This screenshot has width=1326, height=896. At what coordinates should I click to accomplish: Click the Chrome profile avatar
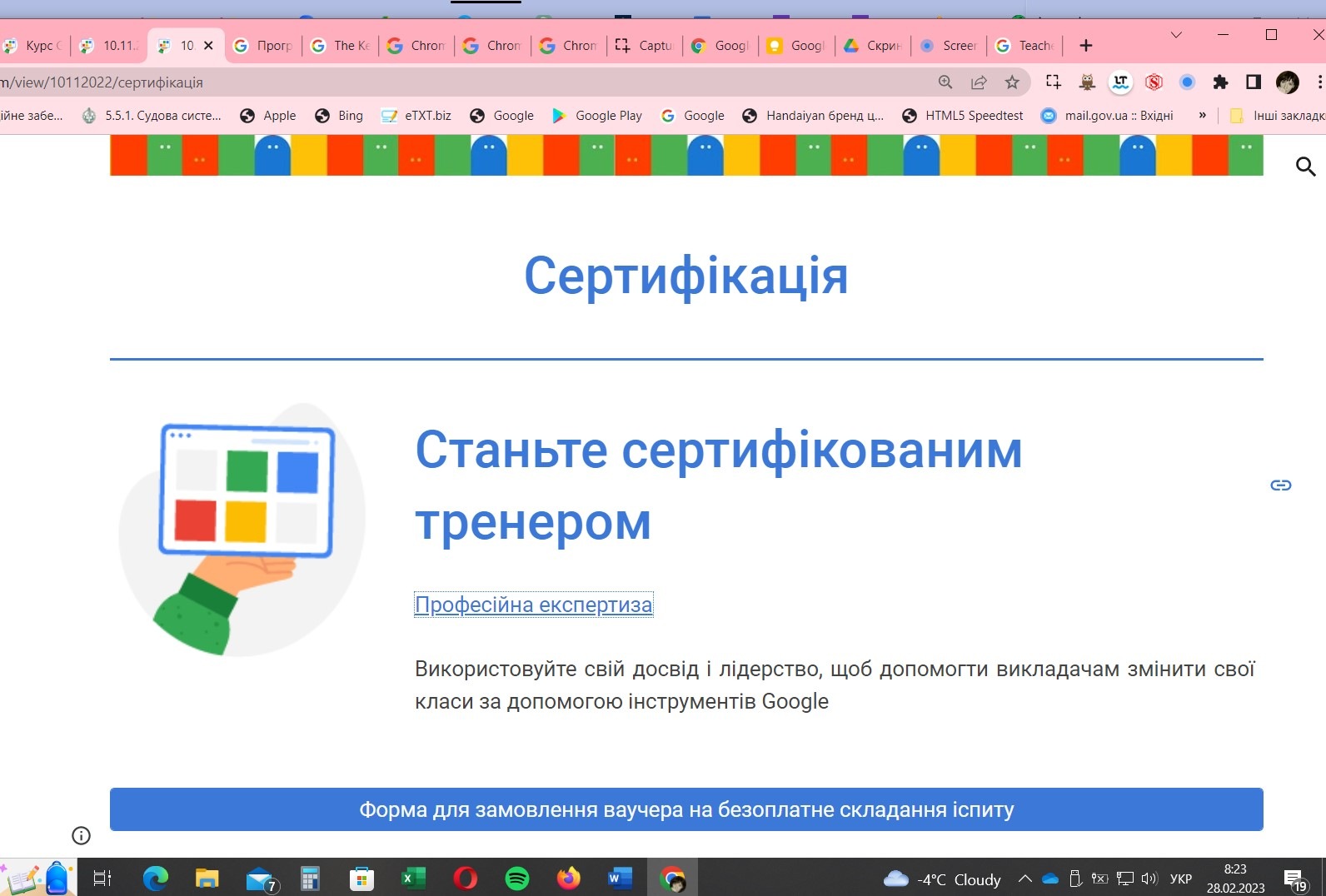tap(1288, 82)
